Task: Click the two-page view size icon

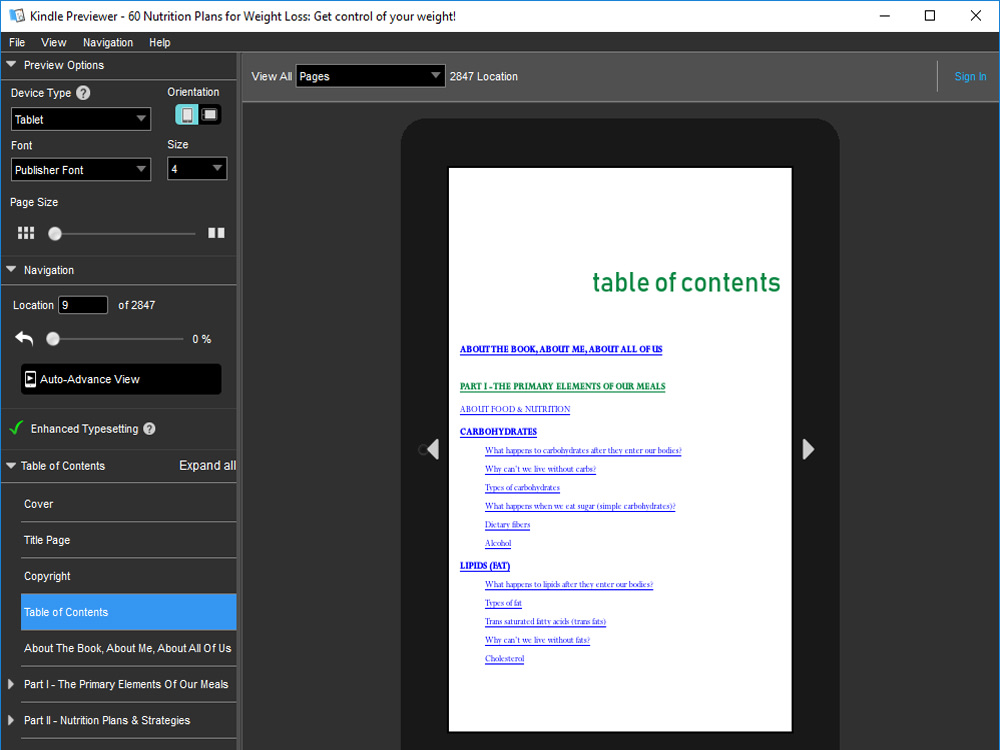Action: coord(216,233)
